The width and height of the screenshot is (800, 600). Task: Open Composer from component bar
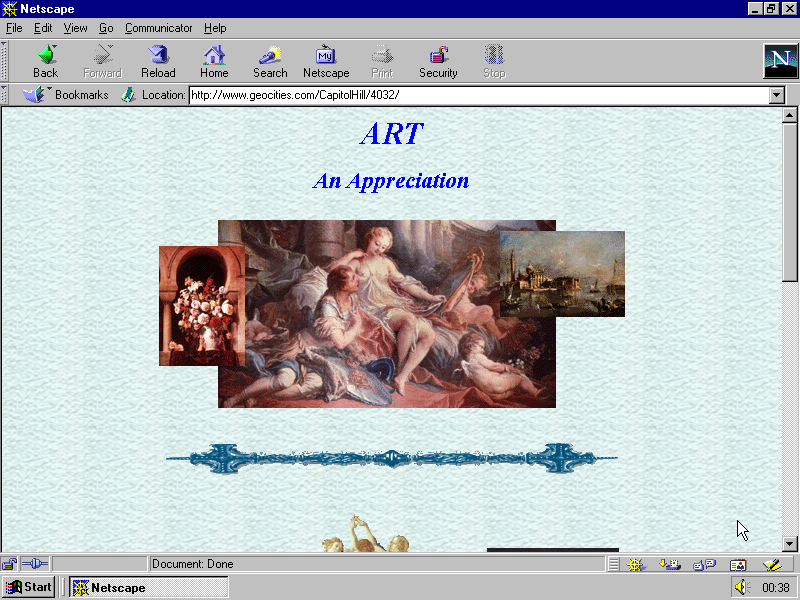click(x=772, y=564)
